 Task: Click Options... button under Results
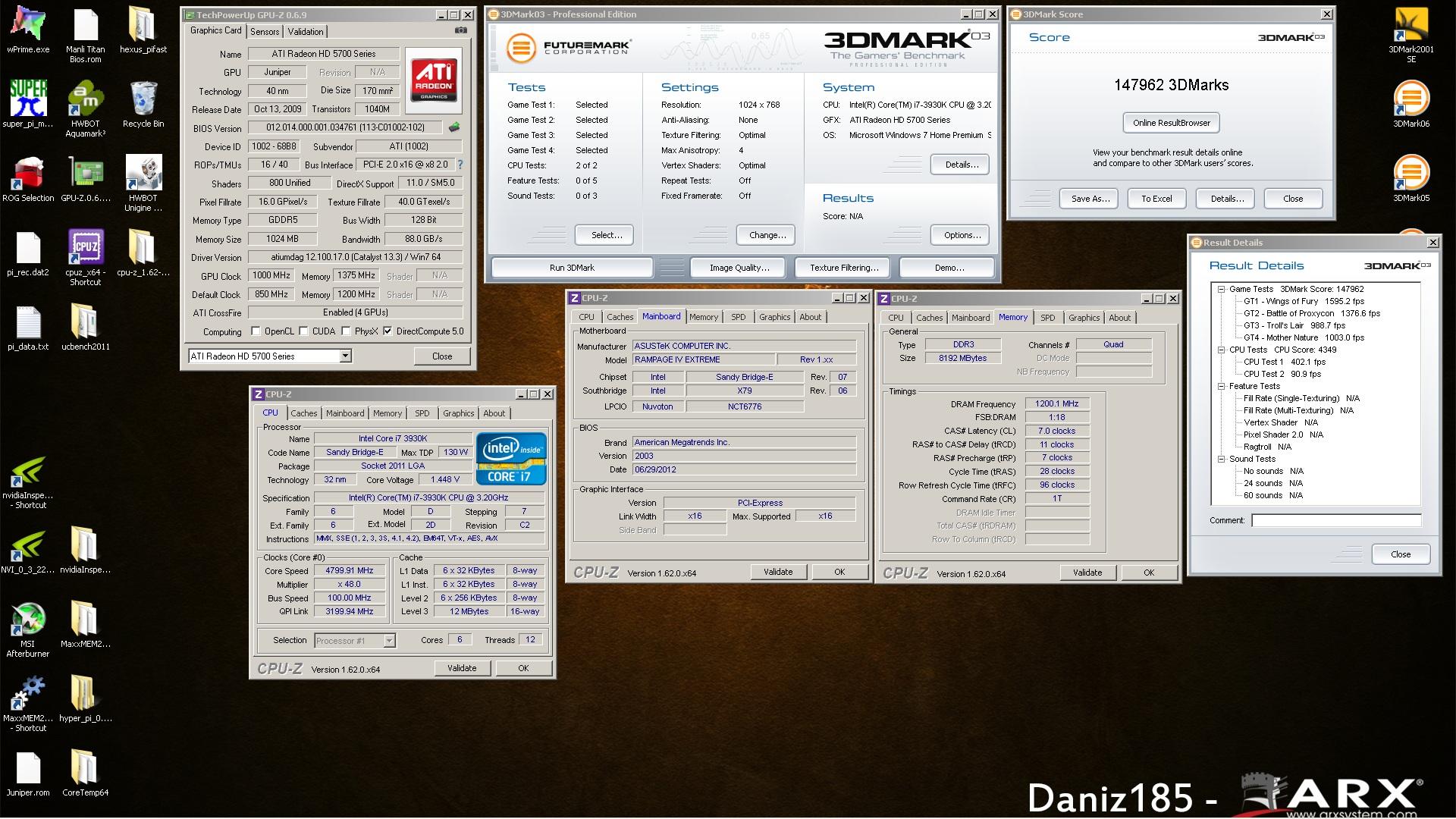pyautogui.click(x=960, y=235)
